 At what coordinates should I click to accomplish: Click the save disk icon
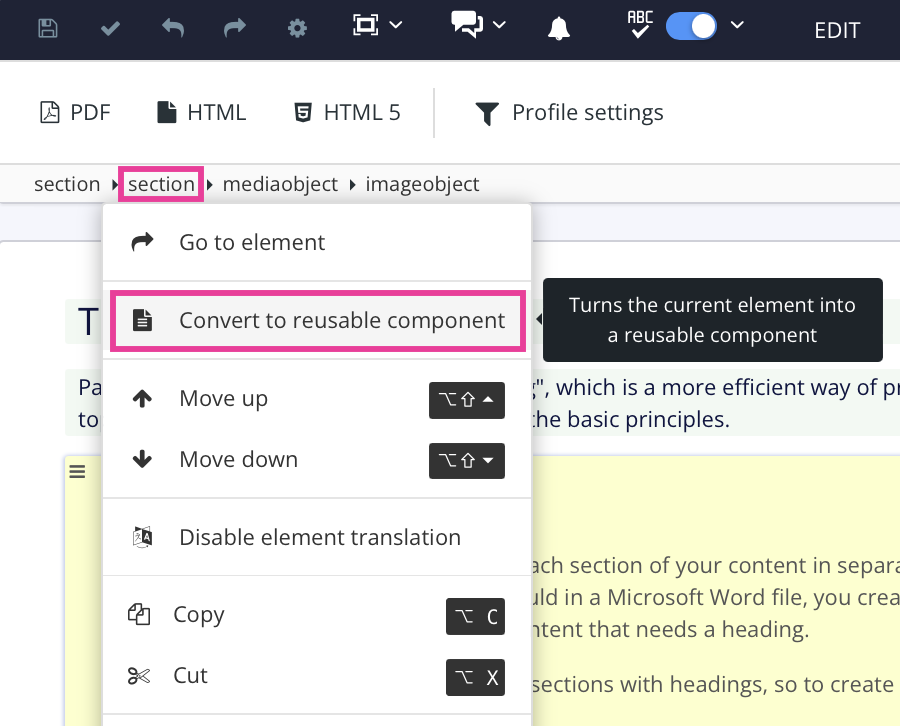(47, 28)
